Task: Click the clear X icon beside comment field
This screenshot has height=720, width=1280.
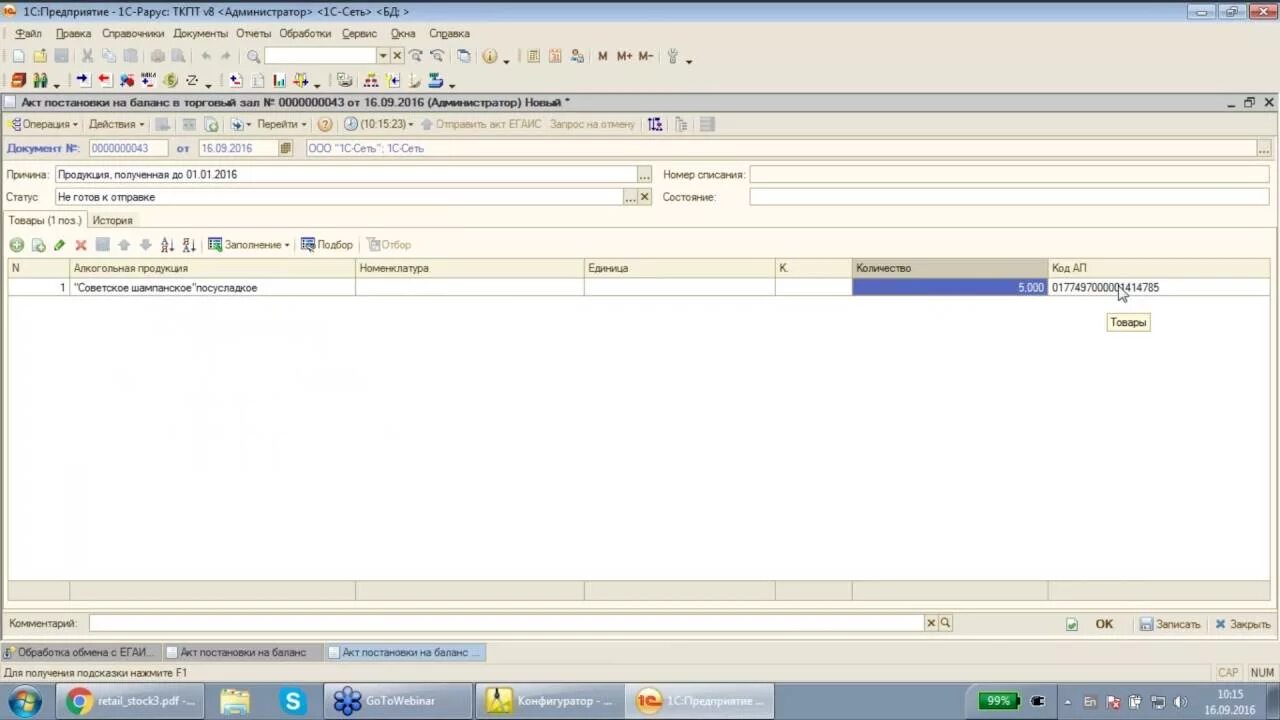Action: pyautogui.click(x=931, y=623)
